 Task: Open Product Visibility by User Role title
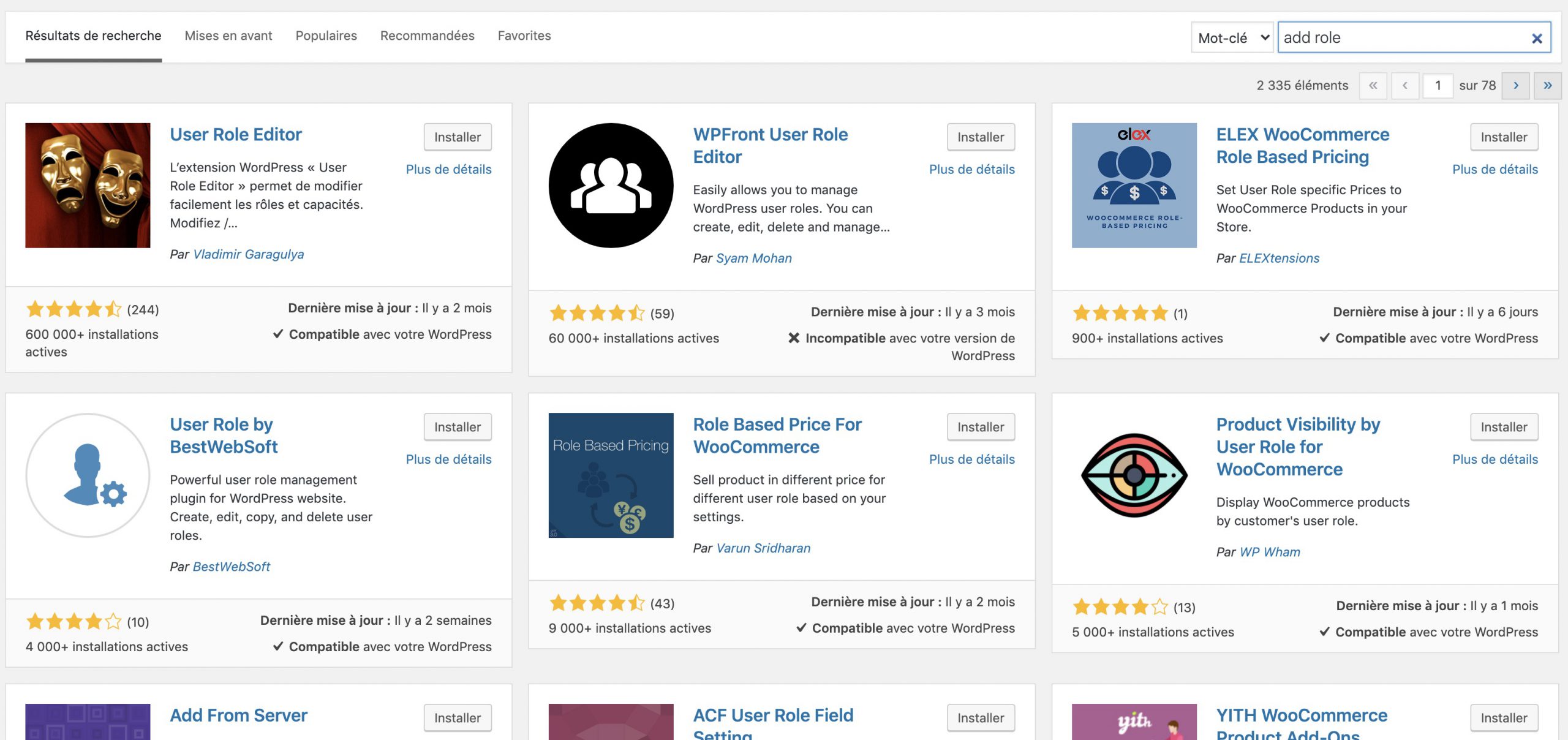(1298, 447)
